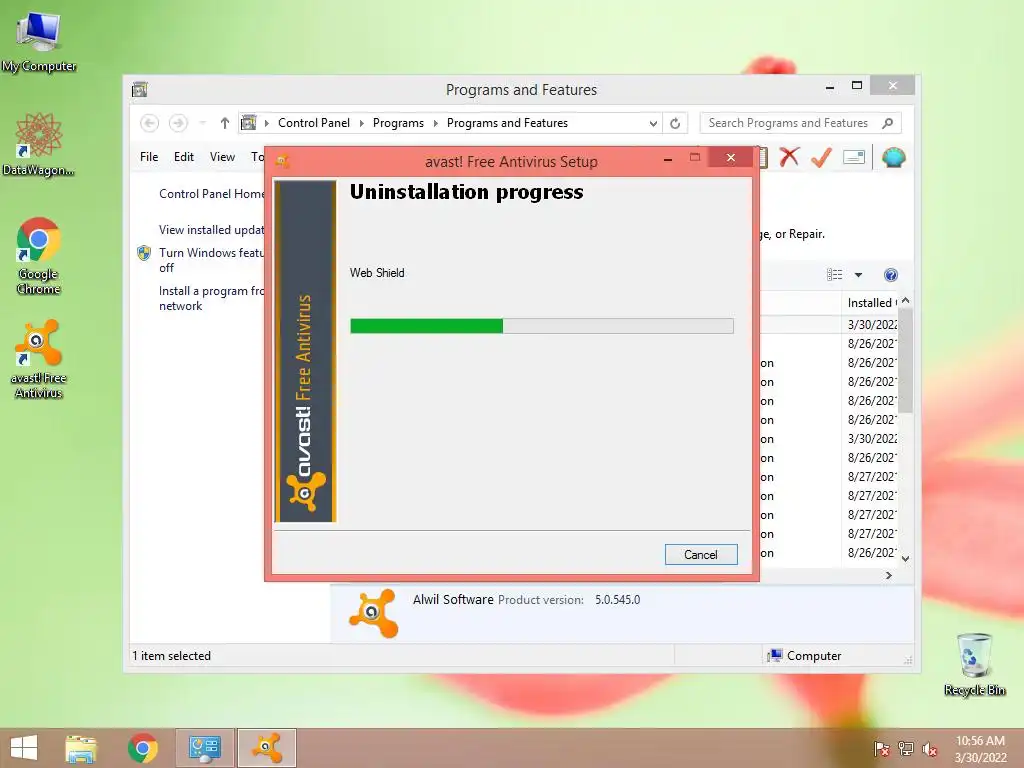Image resolution: width=1024 pixels, height=768 pixels.
Task: Open view options dropdown arrow
Action: [x=859, y=275]
